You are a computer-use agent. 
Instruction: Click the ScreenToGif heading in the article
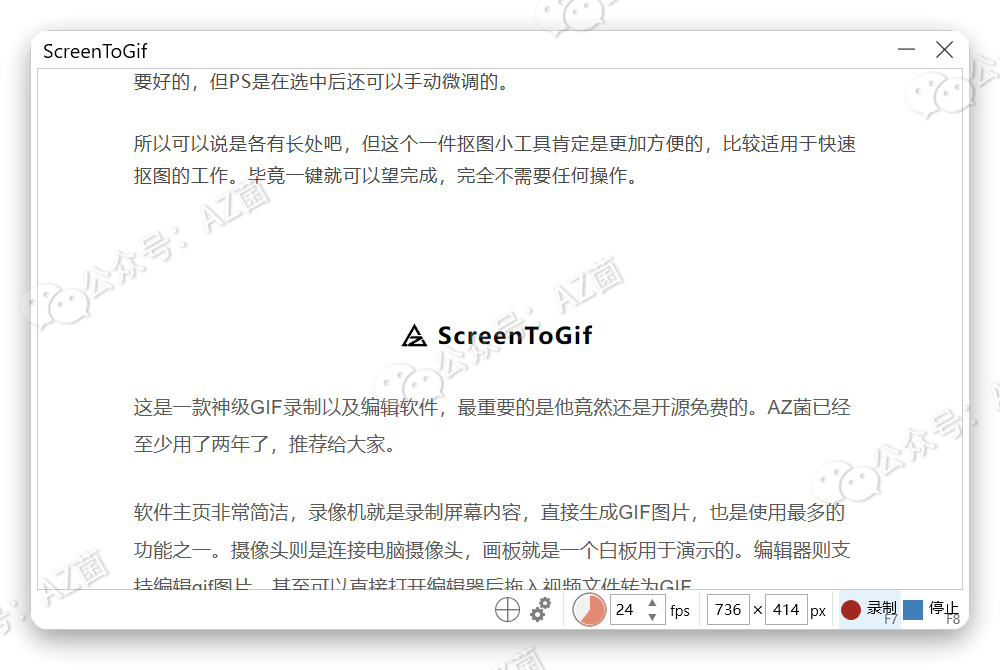pos(515,336)
